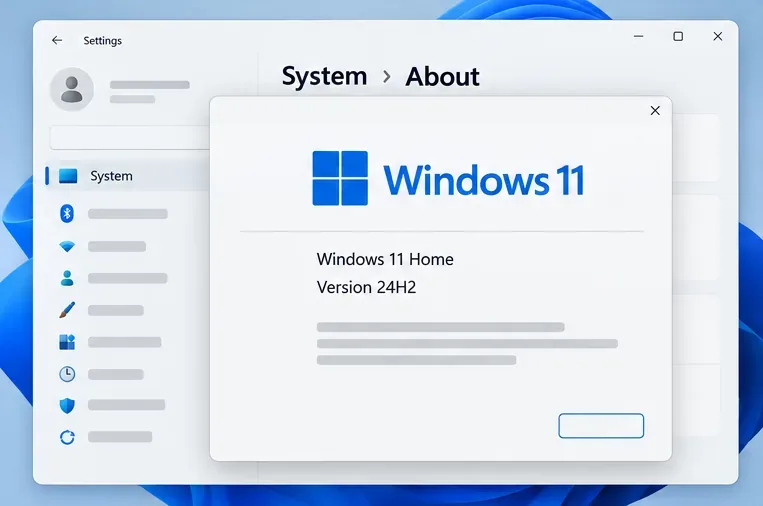Open the Privacy shield sidebar icon

tap(67, 405)
